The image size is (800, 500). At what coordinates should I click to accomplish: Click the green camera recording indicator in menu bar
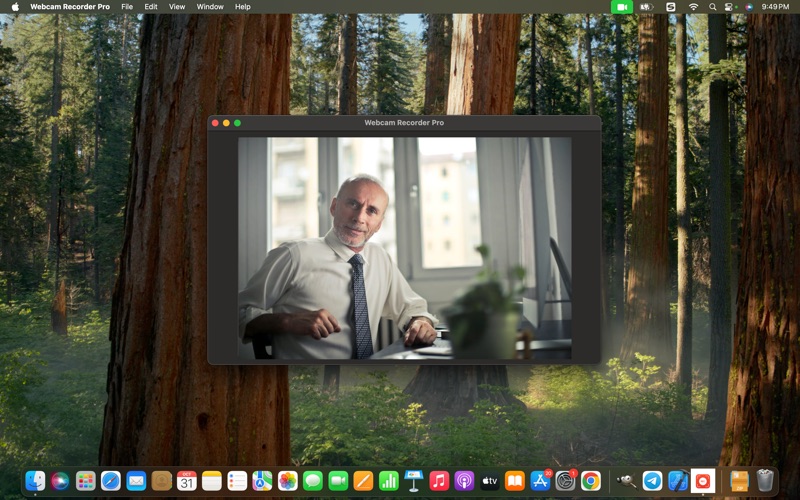pos(622,7)
